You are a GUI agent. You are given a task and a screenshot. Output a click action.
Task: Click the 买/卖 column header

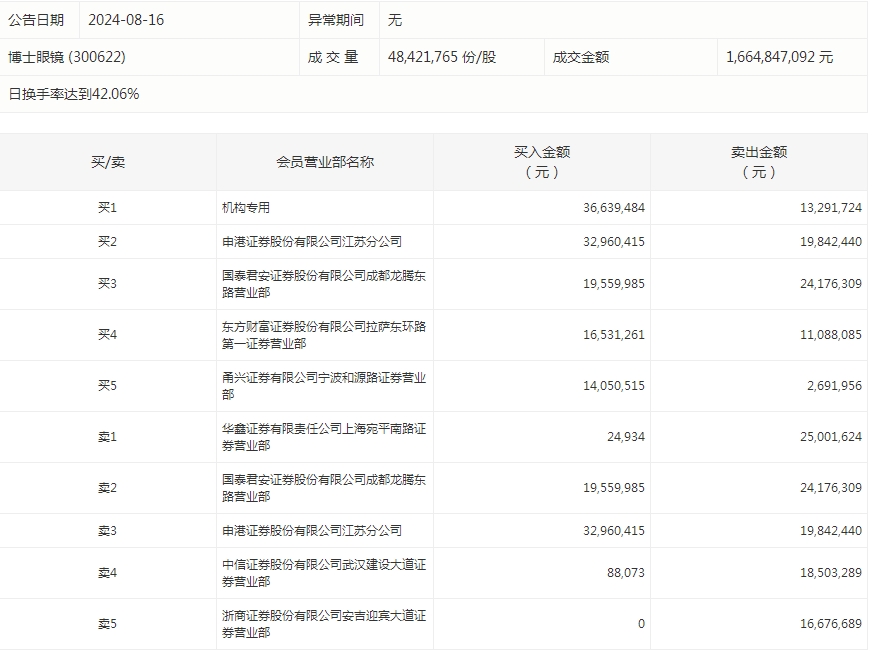coord(108,162)
